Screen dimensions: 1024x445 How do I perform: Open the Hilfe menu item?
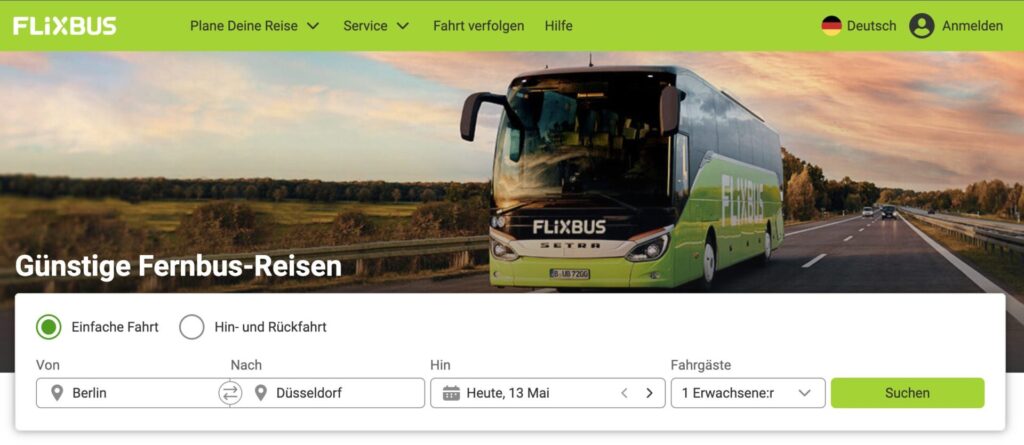[x=558, y=26]
